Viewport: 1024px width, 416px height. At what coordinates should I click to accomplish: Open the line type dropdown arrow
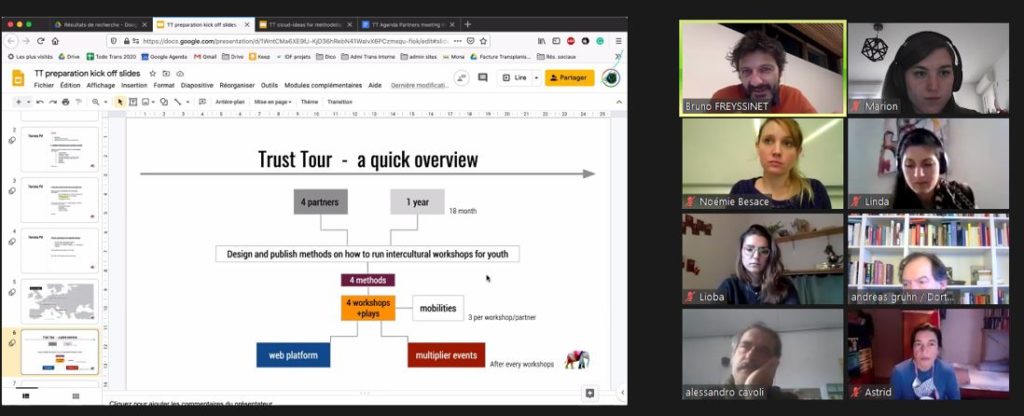pos(187,102)
